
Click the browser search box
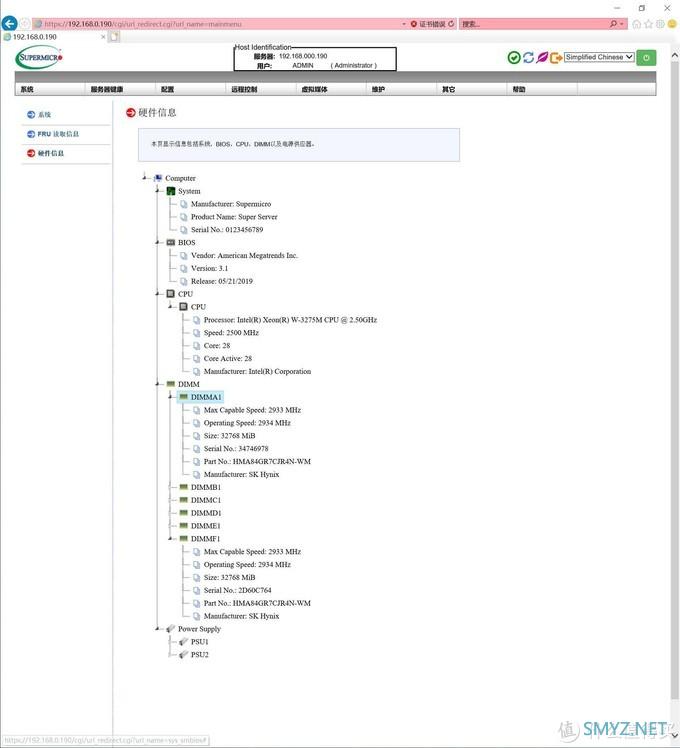click(x=534, y=24)
